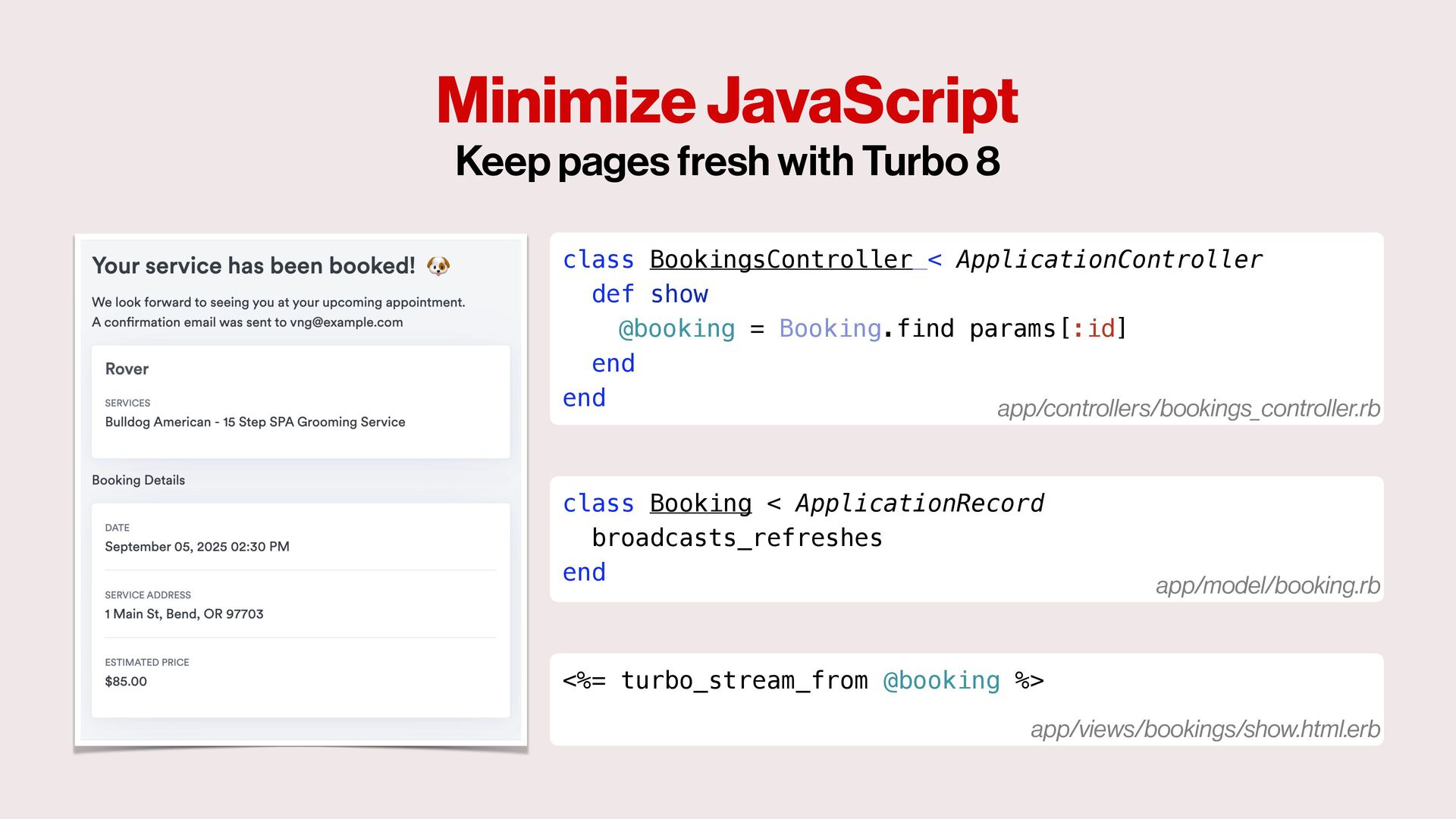
Task: Click the broadcasts_refreshes code line
Action: tap(736, 538)
